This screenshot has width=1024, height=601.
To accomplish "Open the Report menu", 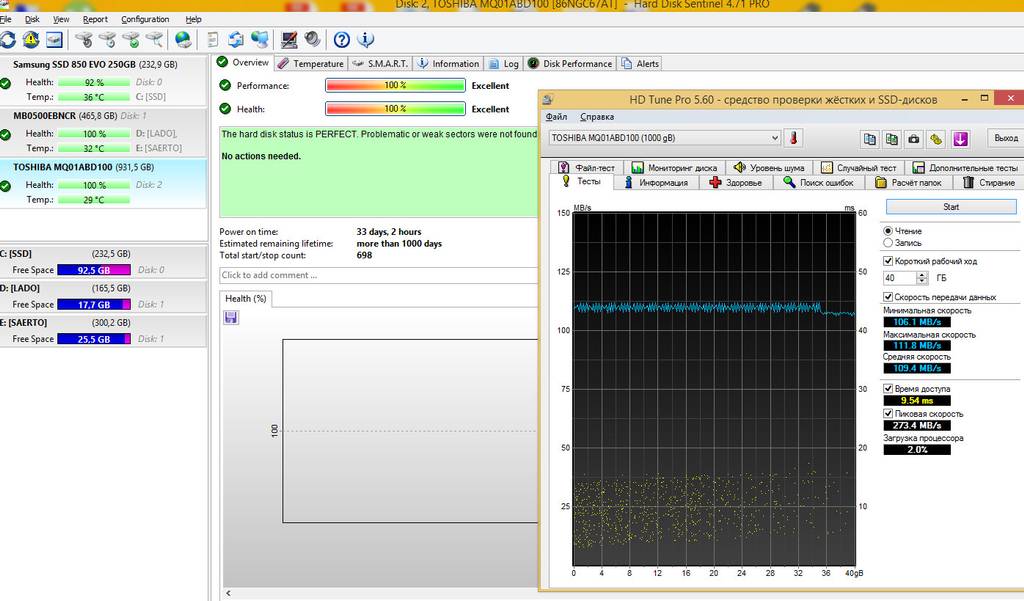I will pos(95,20).
